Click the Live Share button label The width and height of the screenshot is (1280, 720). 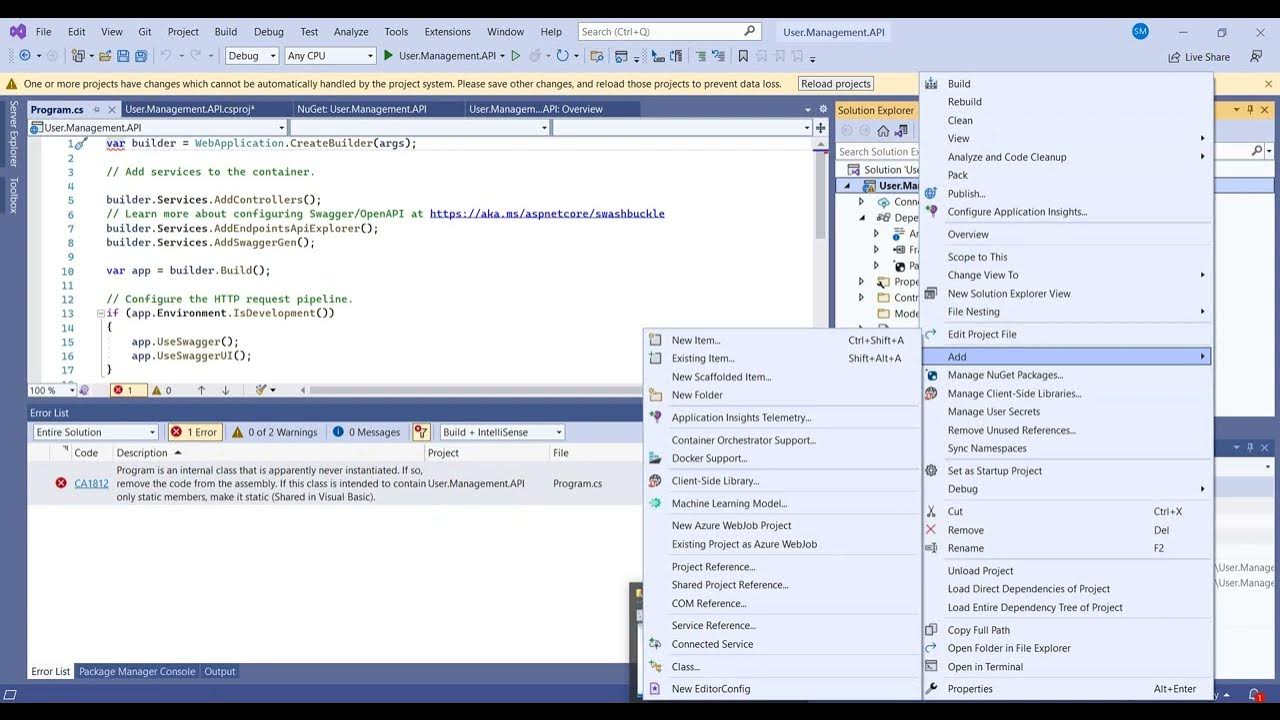click(x=1207, y=57)
